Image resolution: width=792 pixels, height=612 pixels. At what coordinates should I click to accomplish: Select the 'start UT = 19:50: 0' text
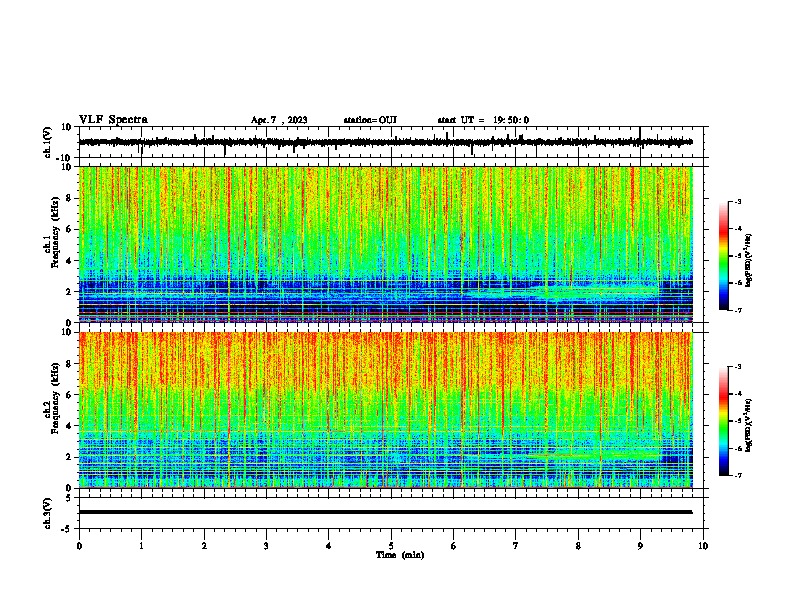(x=483, y=120)
